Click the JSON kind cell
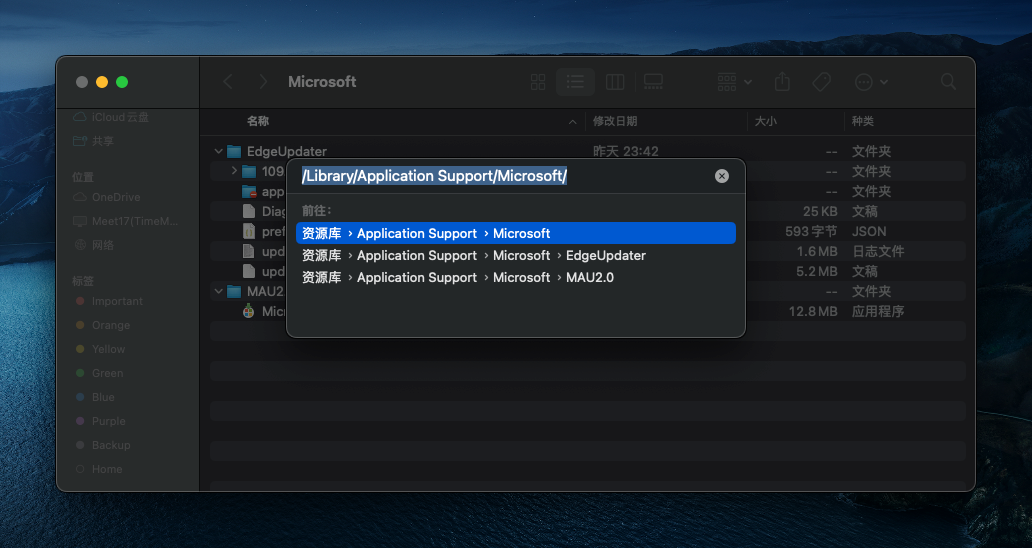Image resolution: width=1032 pixels, height=548 pixels. click(869, 231)
